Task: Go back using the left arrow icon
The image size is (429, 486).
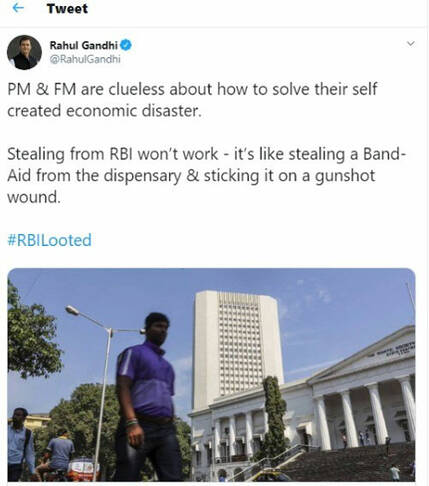Action: [x=18, y=8]
